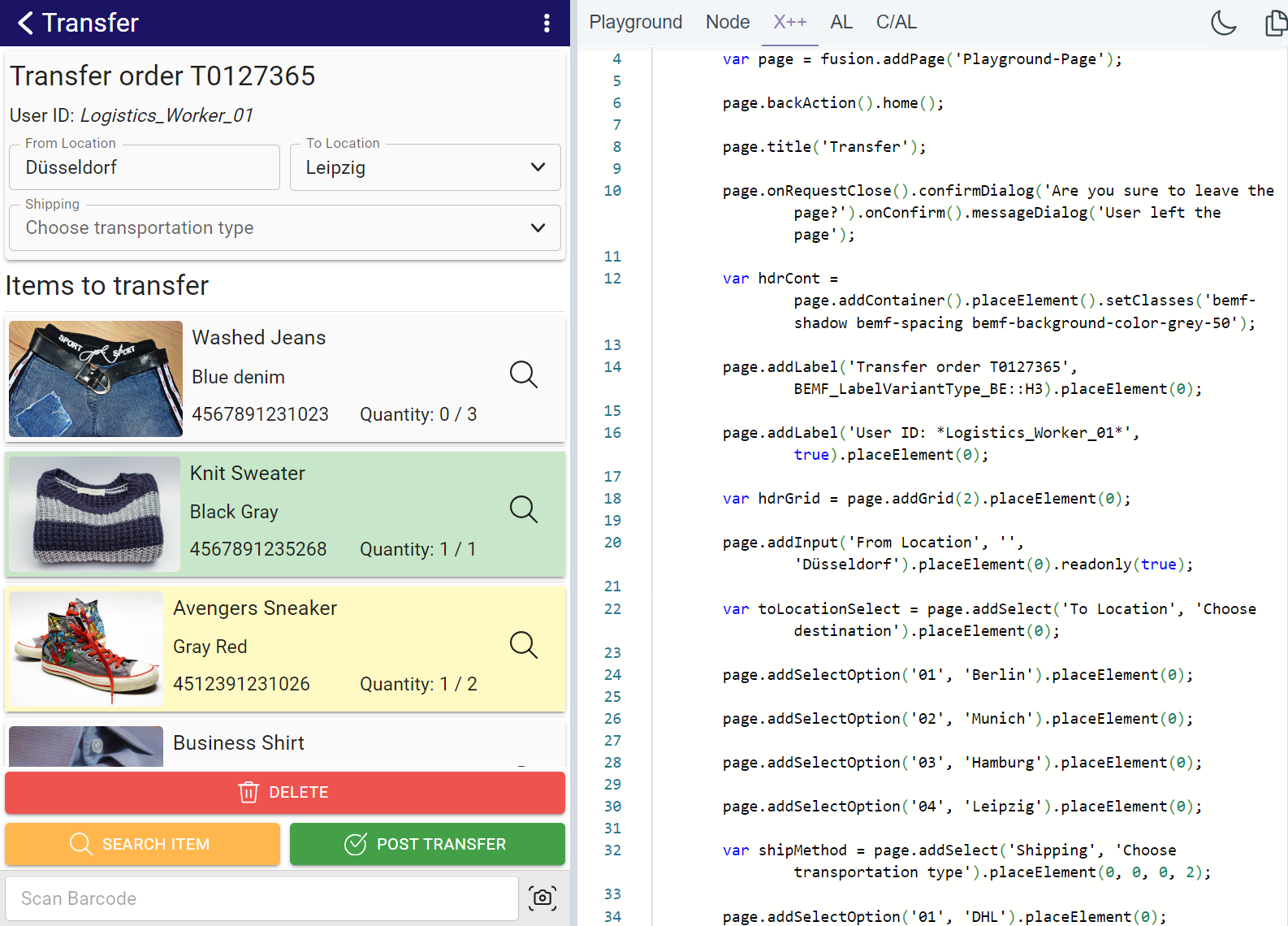The image size is (1288, 926).
Task: Click the Knit Sweater item title
Action: tap(248, 473)
